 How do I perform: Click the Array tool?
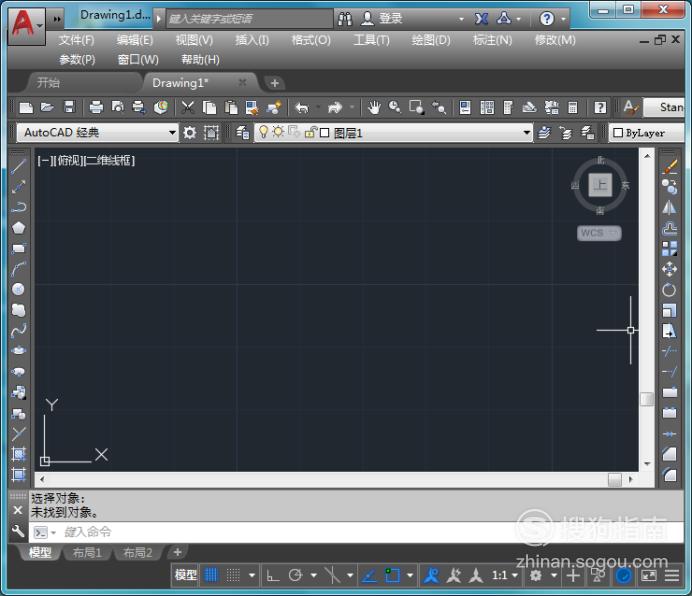[669, 249]
